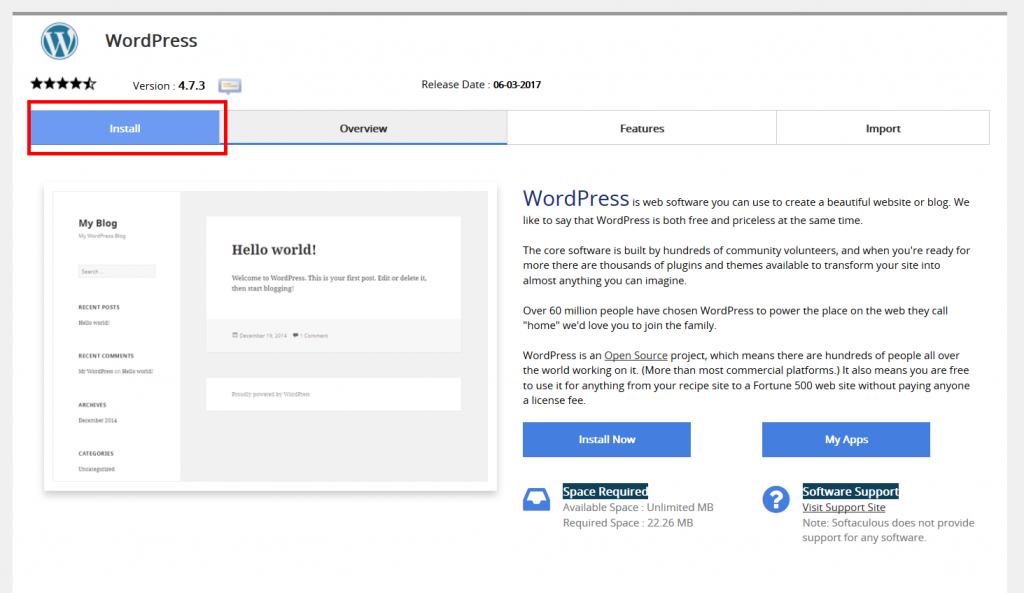Click the Release Date 06-03-2017 text
Viewport: 1024px width, 593px height.
pos(481,84)
